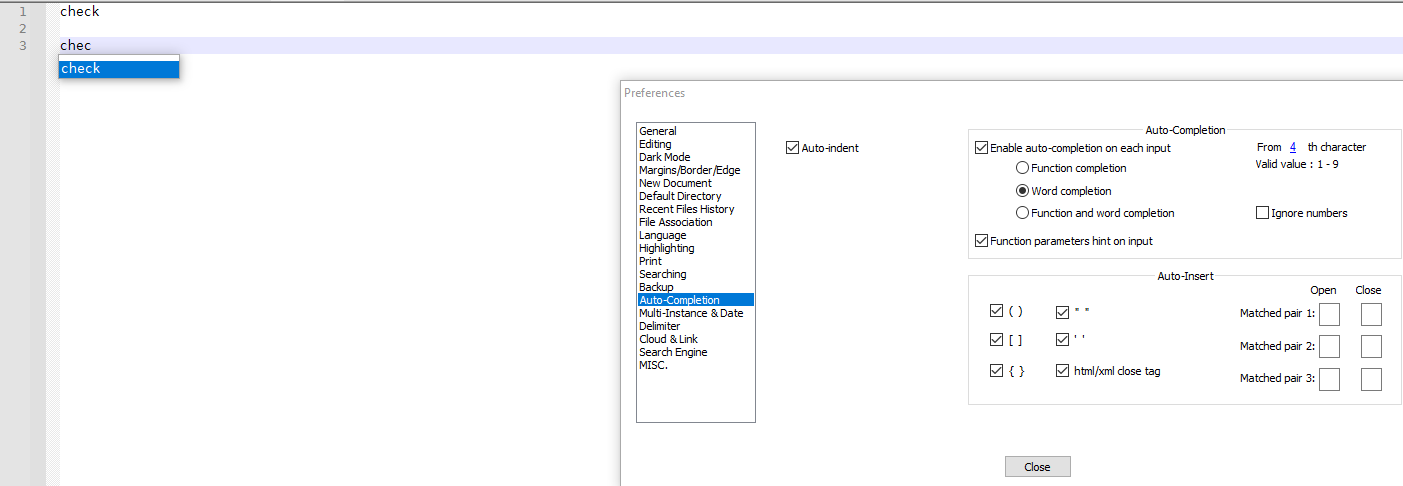Close the Preferences dialog

pyautogui.click(x=1037, y=467)
